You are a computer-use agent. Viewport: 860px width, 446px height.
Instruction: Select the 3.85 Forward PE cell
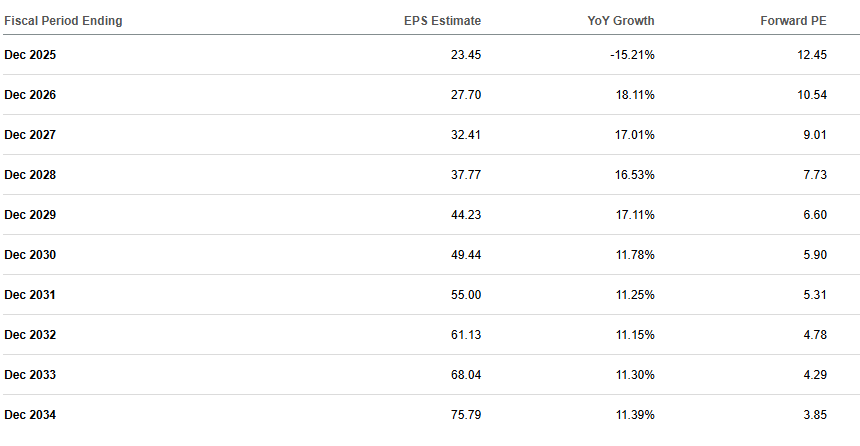tap(815, 415)
